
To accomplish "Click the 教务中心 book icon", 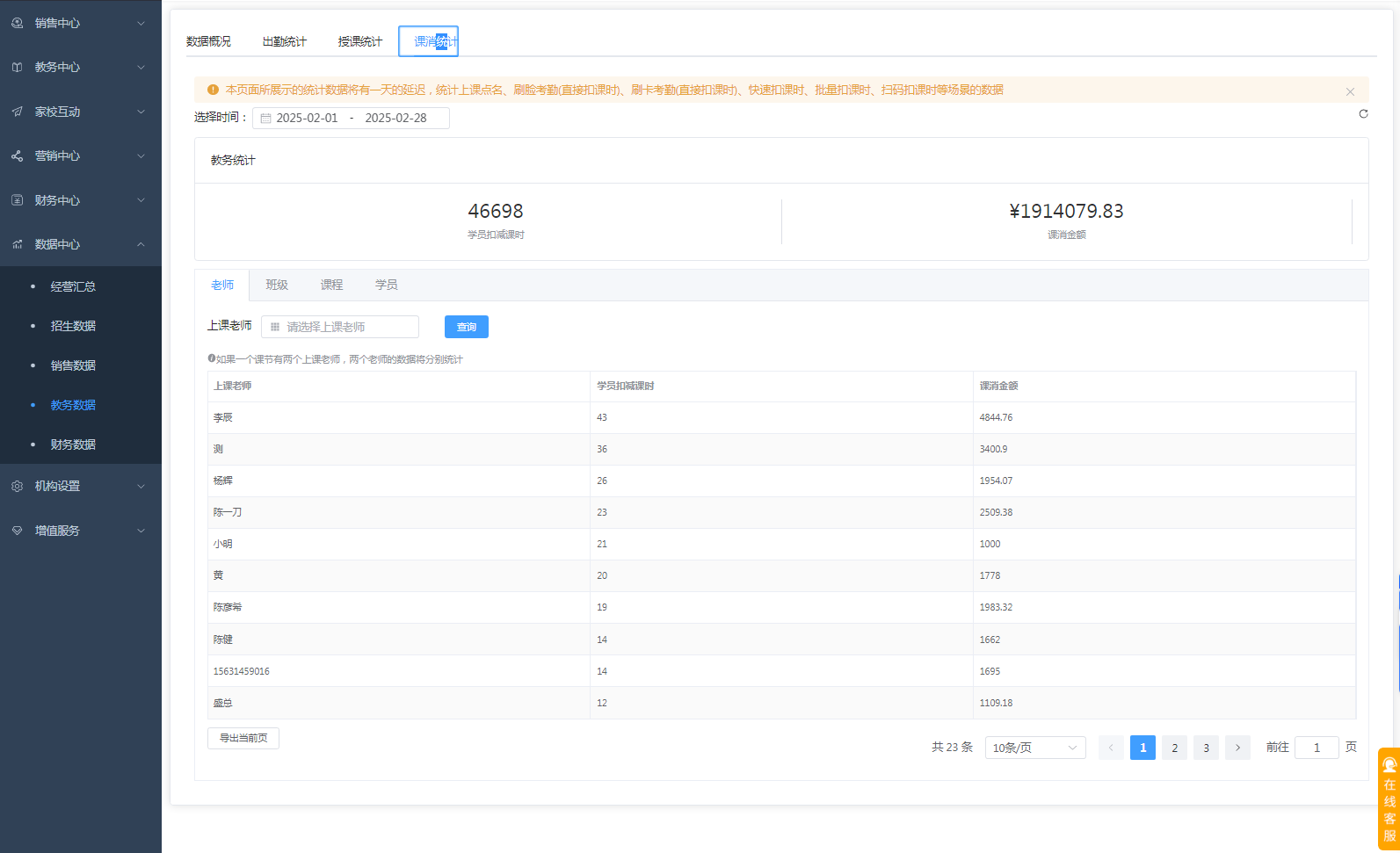I will pyautogui.click(x=17, y=67).
